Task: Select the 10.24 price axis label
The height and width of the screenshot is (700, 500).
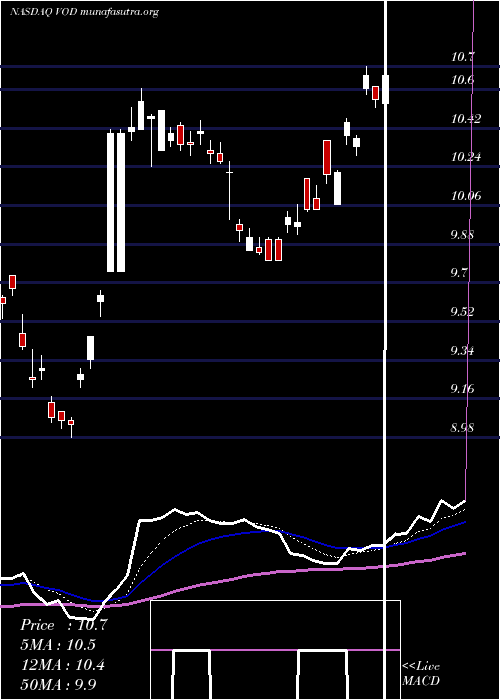Action: (466, 157)
